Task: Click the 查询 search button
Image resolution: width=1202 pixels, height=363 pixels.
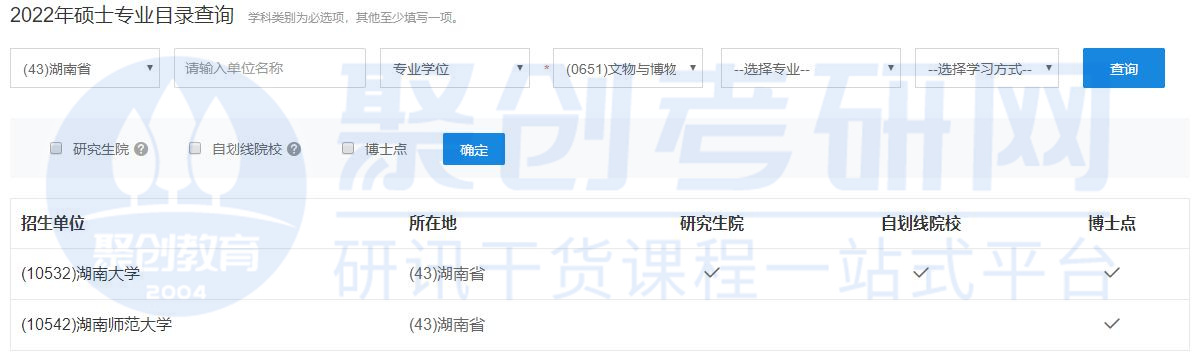Action: [x=1124, y=68]
